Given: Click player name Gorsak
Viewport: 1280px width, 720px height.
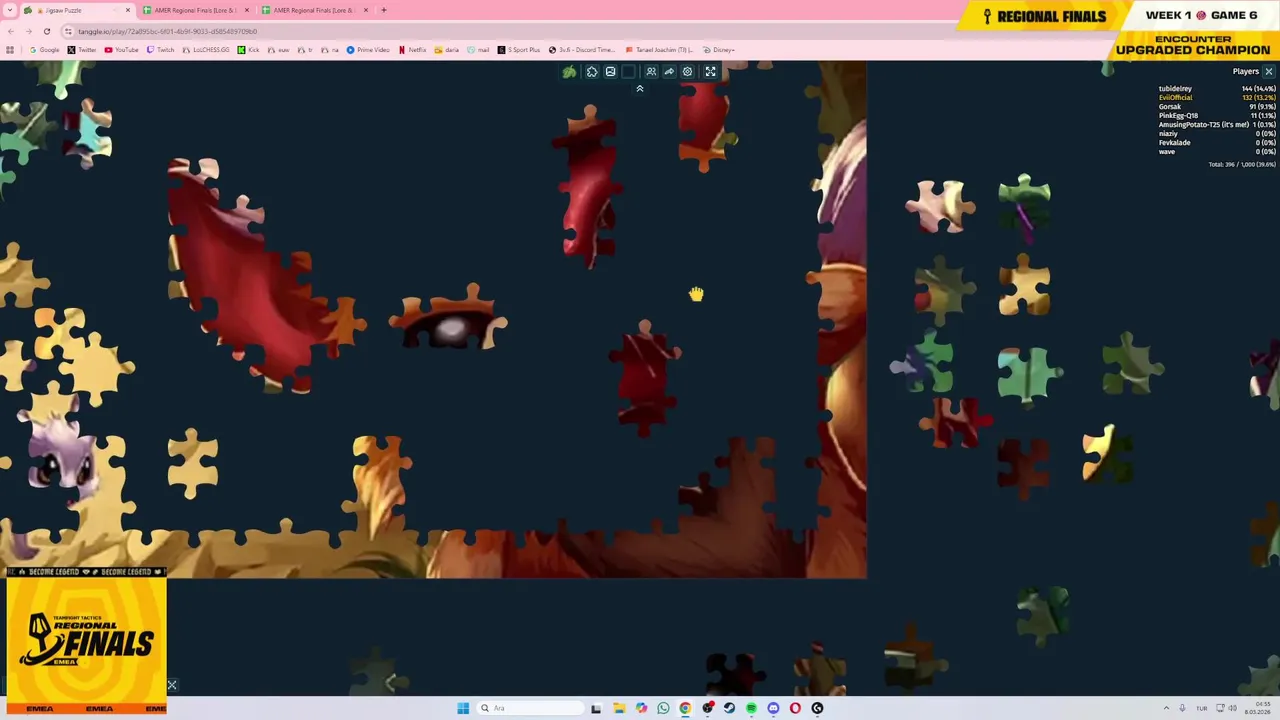Looking at the screenshot, I should pos(1170,107).
